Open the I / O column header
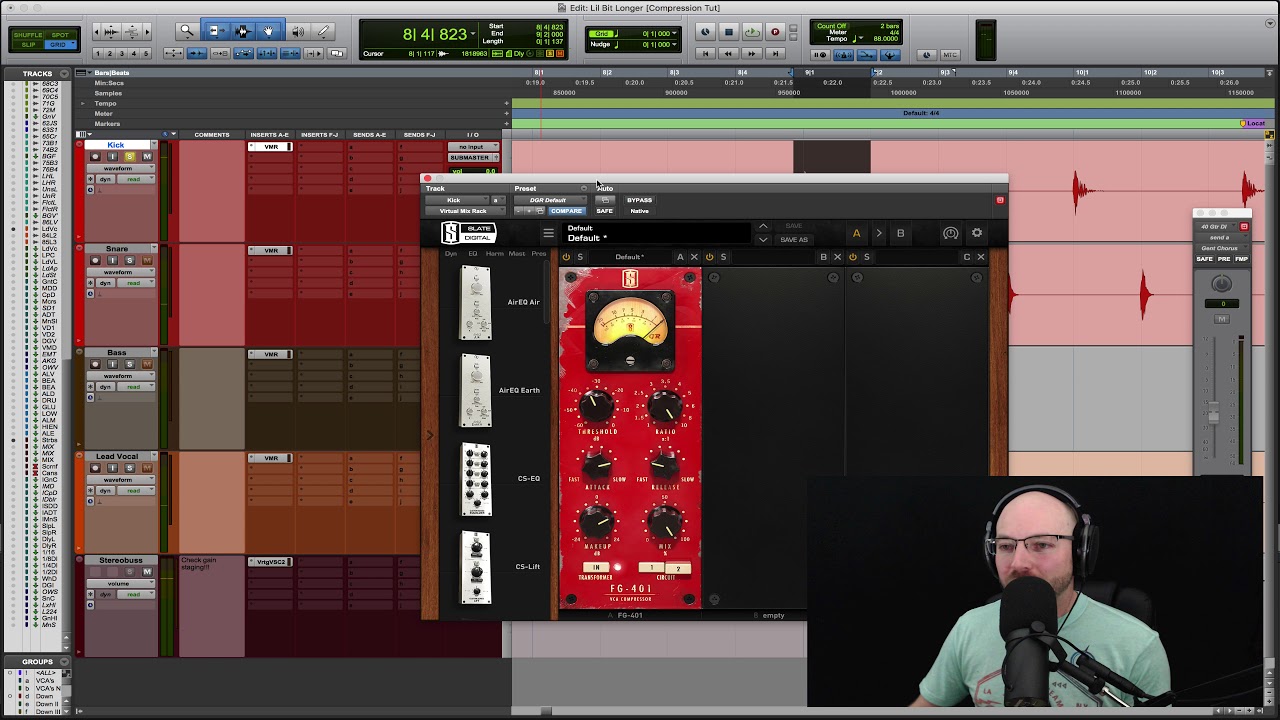 tap(472, 134)
